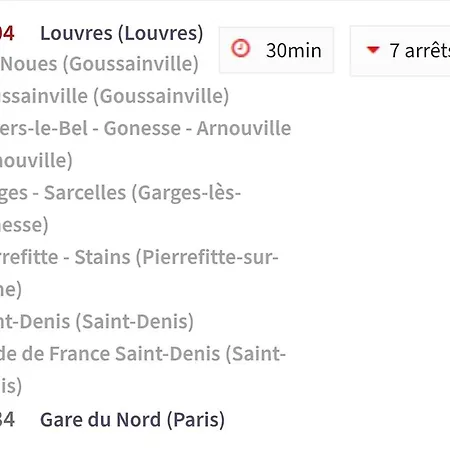Click the (Garges-lès-Gonesse) city name continuation
Screen dimensions: 450x450
[x=24, y=225]
